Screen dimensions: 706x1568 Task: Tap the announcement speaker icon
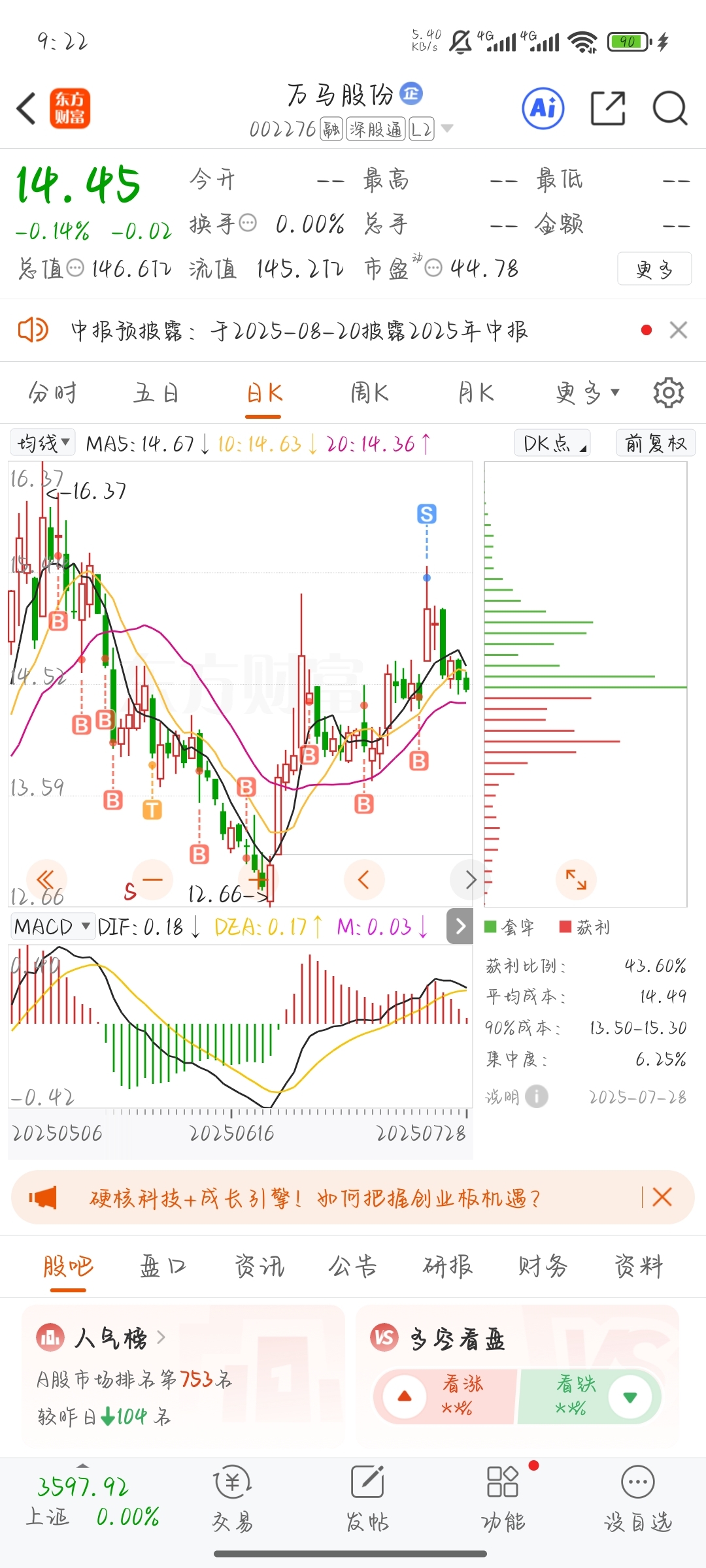(33, 330)
